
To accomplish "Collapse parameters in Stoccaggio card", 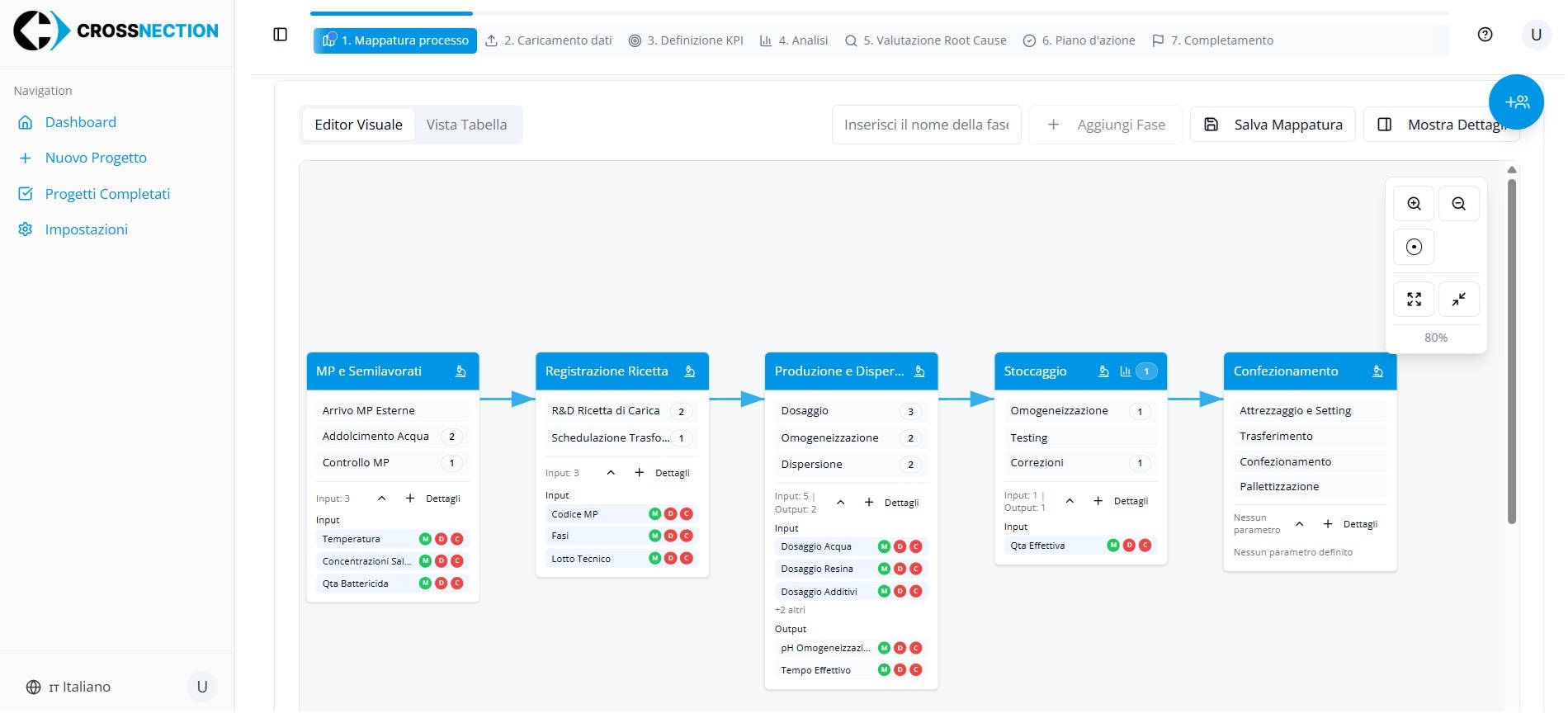I will [1070, 501].
